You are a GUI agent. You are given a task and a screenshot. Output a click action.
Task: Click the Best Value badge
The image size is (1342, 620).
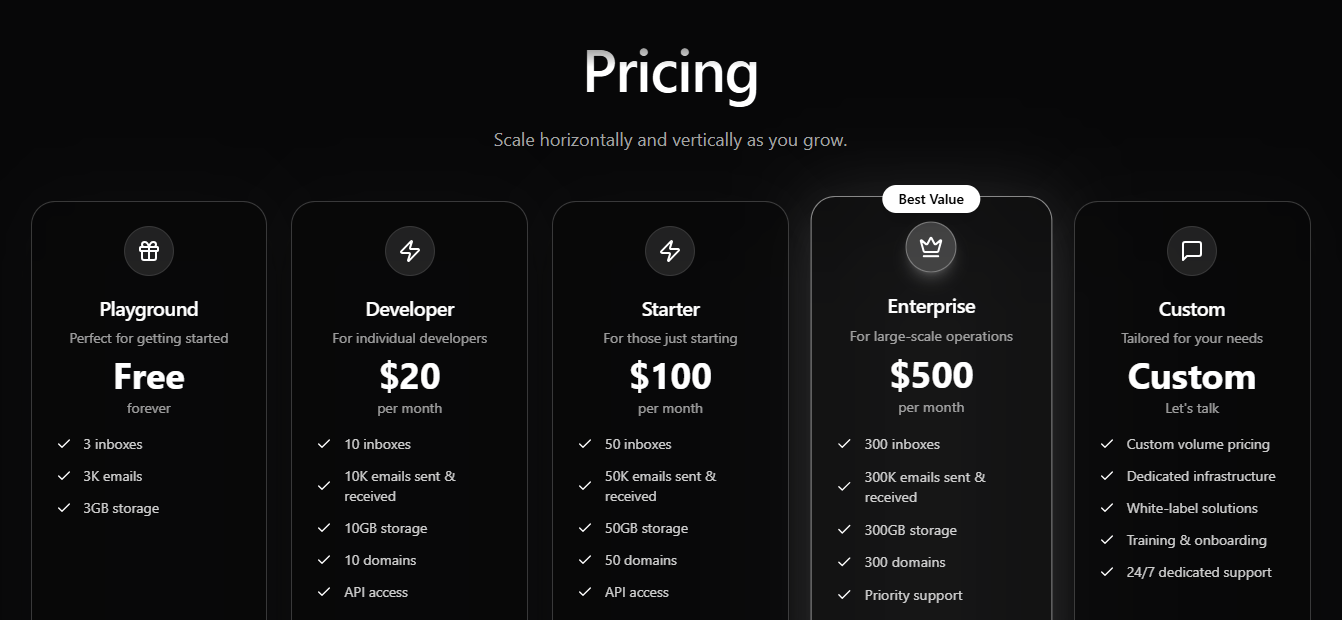point(931,199)
